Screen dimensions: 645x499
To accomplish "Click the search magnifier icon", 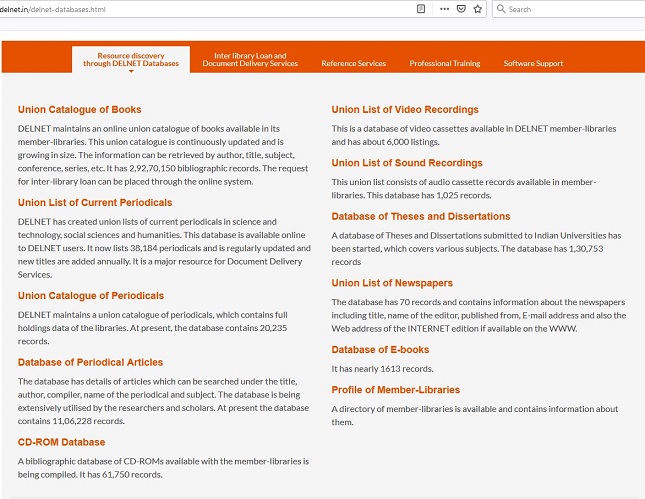I will click(501, 9).
